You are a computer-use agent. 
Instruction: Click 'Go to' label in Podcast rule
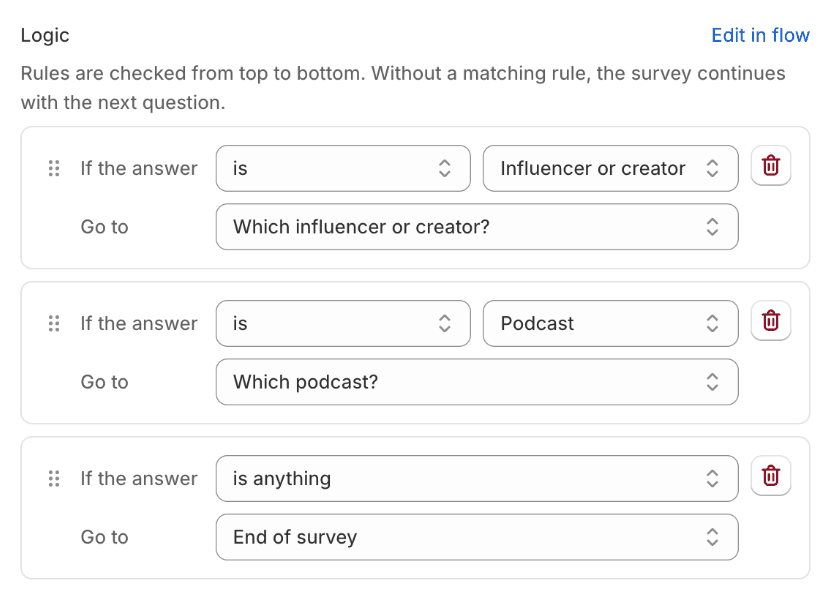click(x=105, y=382)
